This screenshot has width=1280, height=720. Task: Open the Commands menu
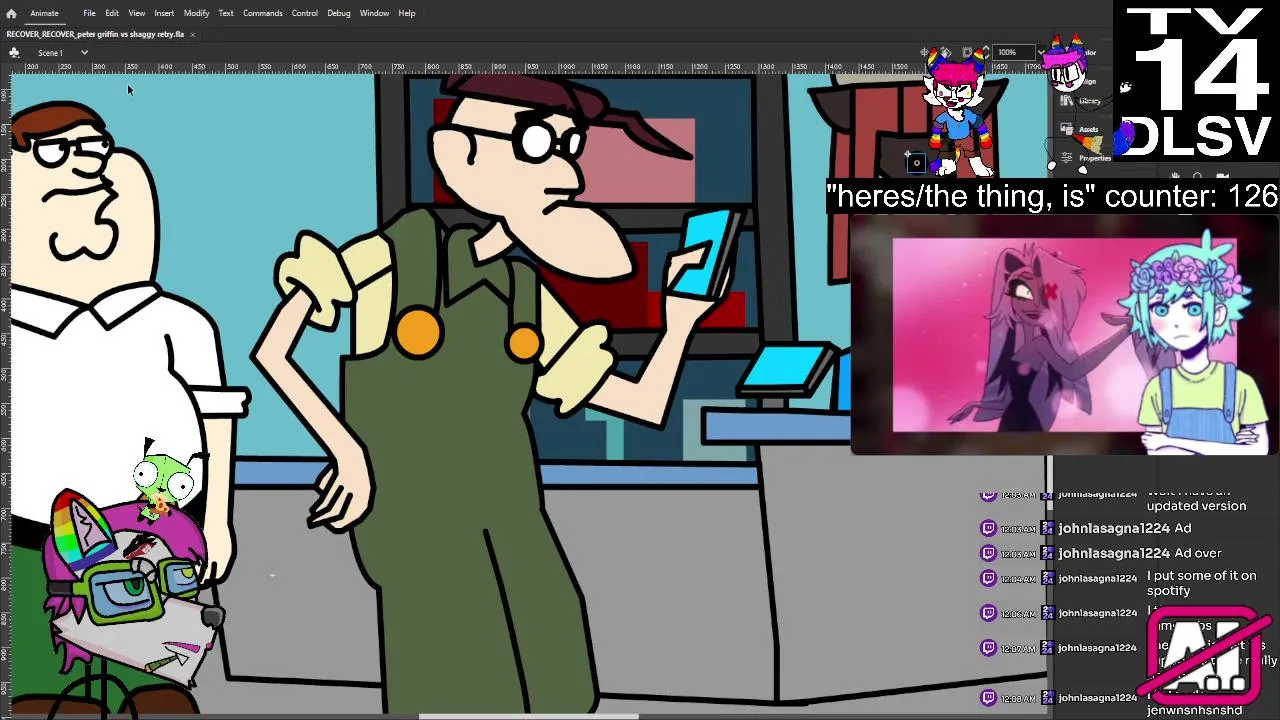pyautogui.click(x=262, y=13)
